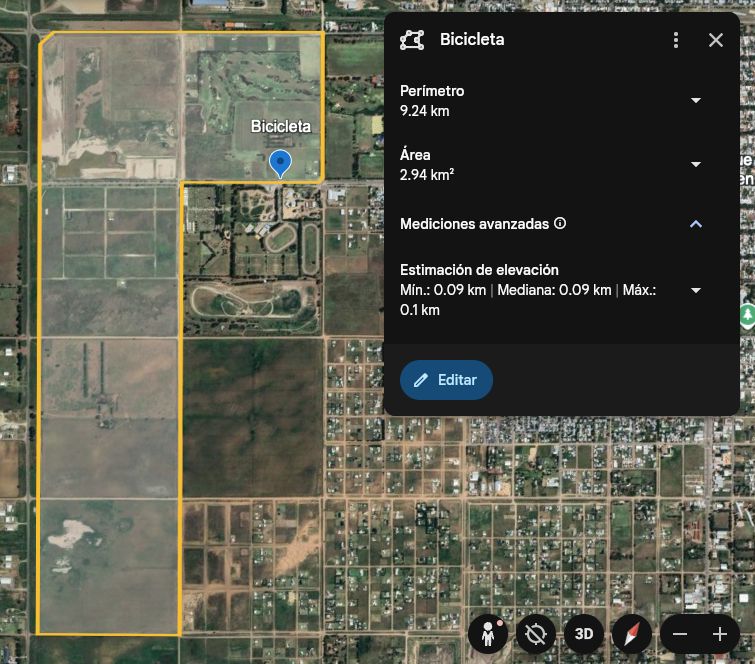Click the green marker at right map edge

pyautogui.click(x=746, y=316)
